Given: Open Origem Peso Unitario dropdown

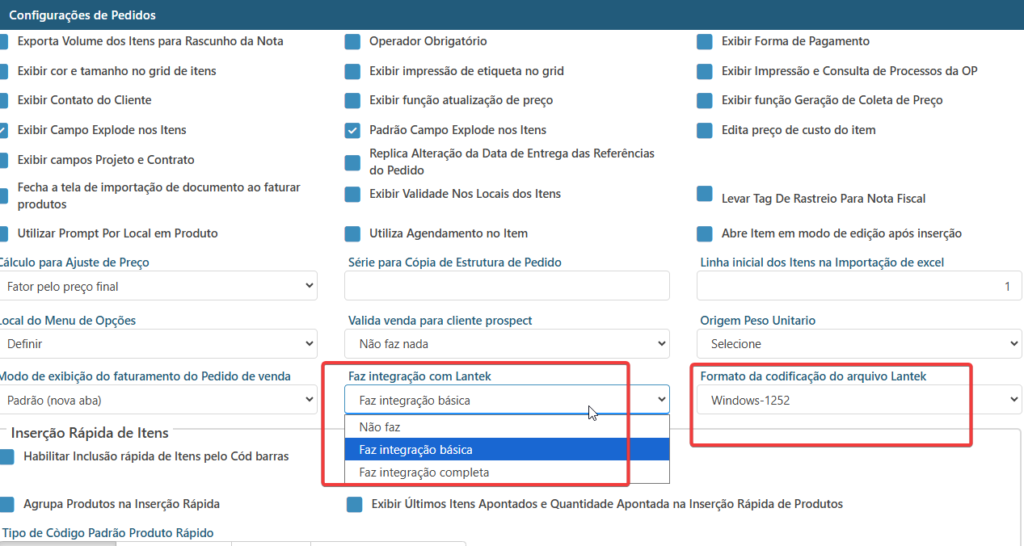Looking at the screenshot, I should pos(858,344).
